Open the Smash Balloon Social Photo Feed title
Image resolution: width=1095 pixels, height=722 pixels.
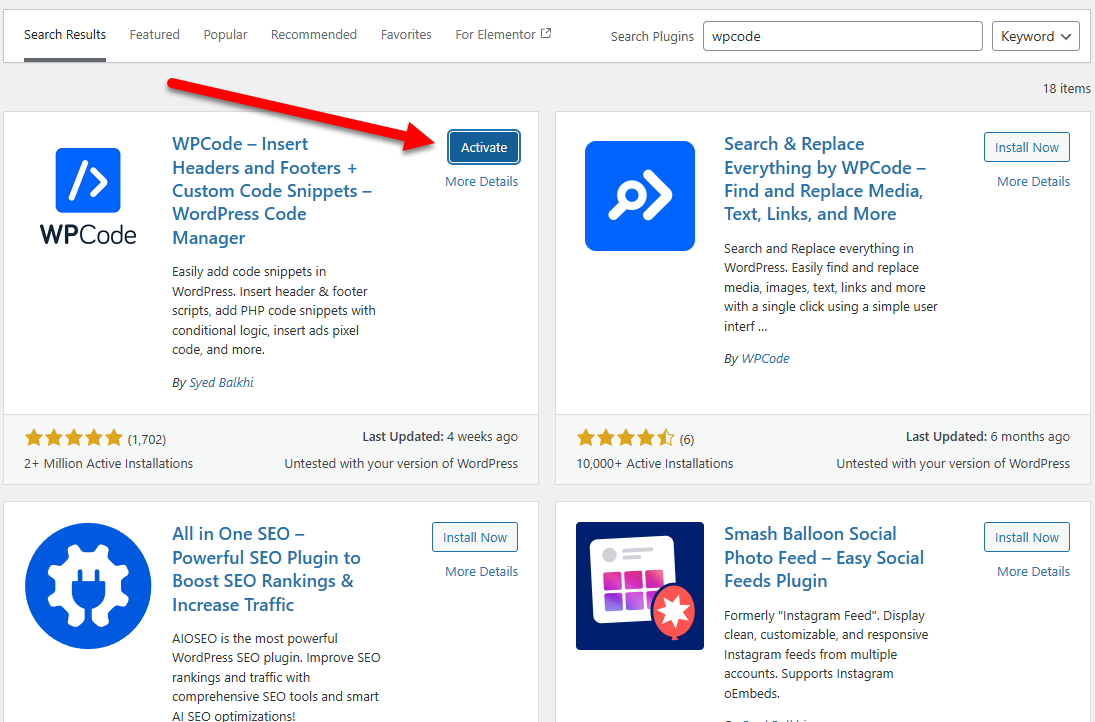pyautogui.click(x=824, y=557)
